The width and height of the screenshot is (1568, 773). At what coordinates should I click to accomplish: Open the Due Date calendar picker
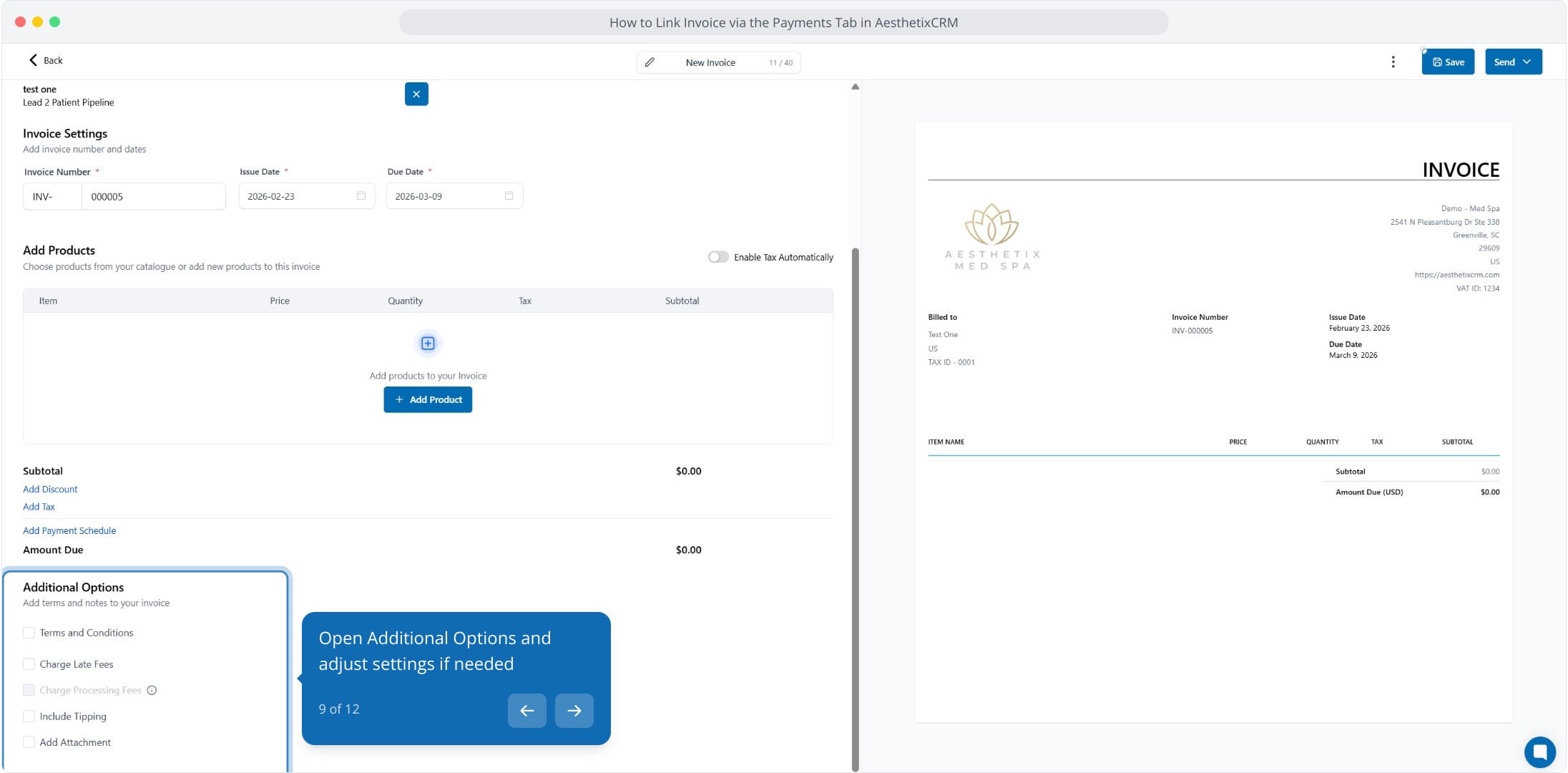tap(509, 196)
